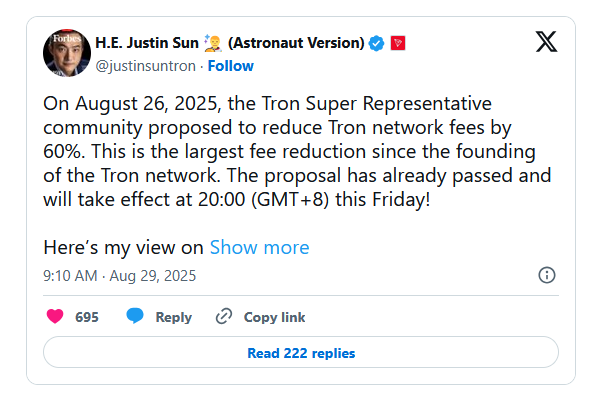The width and height of the screenshot is (600, 398).
Task: Open the Read 222 replies button
Action: [301, 352]
